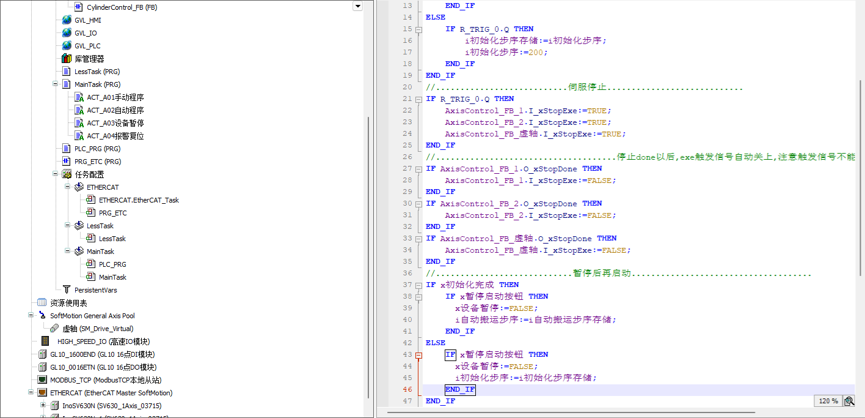865x418 pixels.
Task: Expand the InoSV630N (SV630_1Axis_03715) node
Action: pyautogui.click(x=43, y=405)
